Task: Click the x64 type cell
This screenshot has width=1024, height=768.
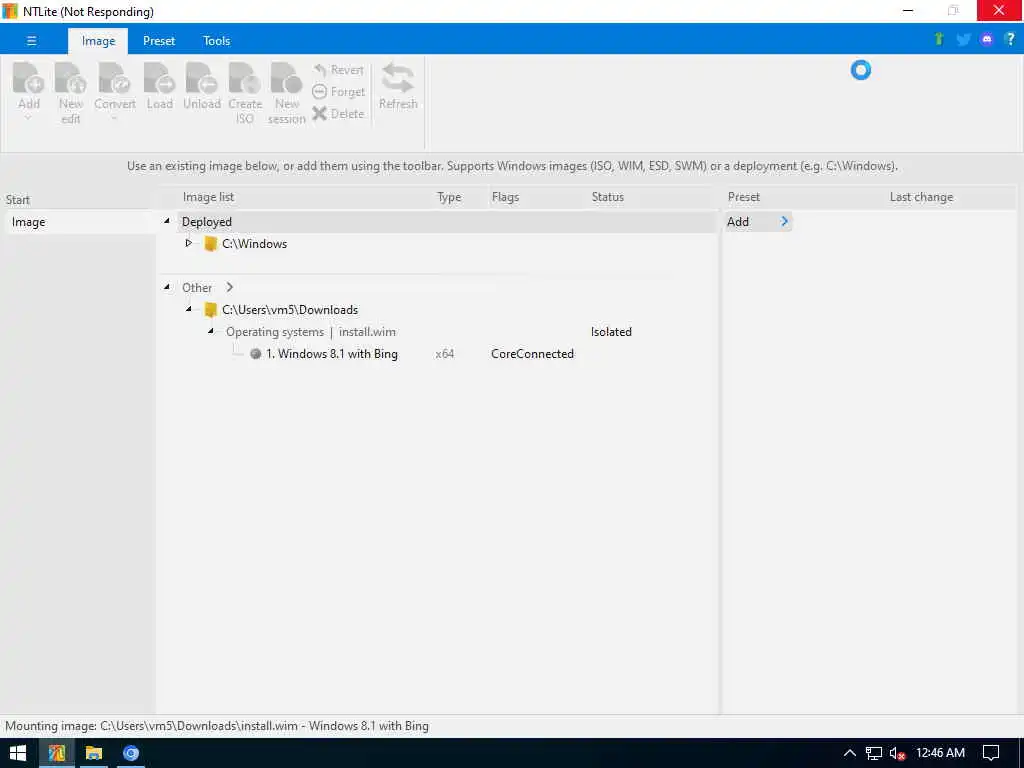Action: (x=445, y=354)
